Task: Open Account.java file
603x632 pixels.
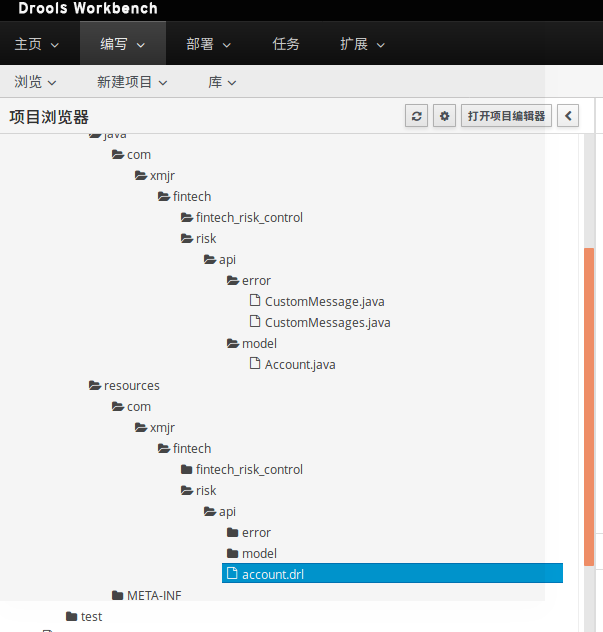Action: coord(300,364)
